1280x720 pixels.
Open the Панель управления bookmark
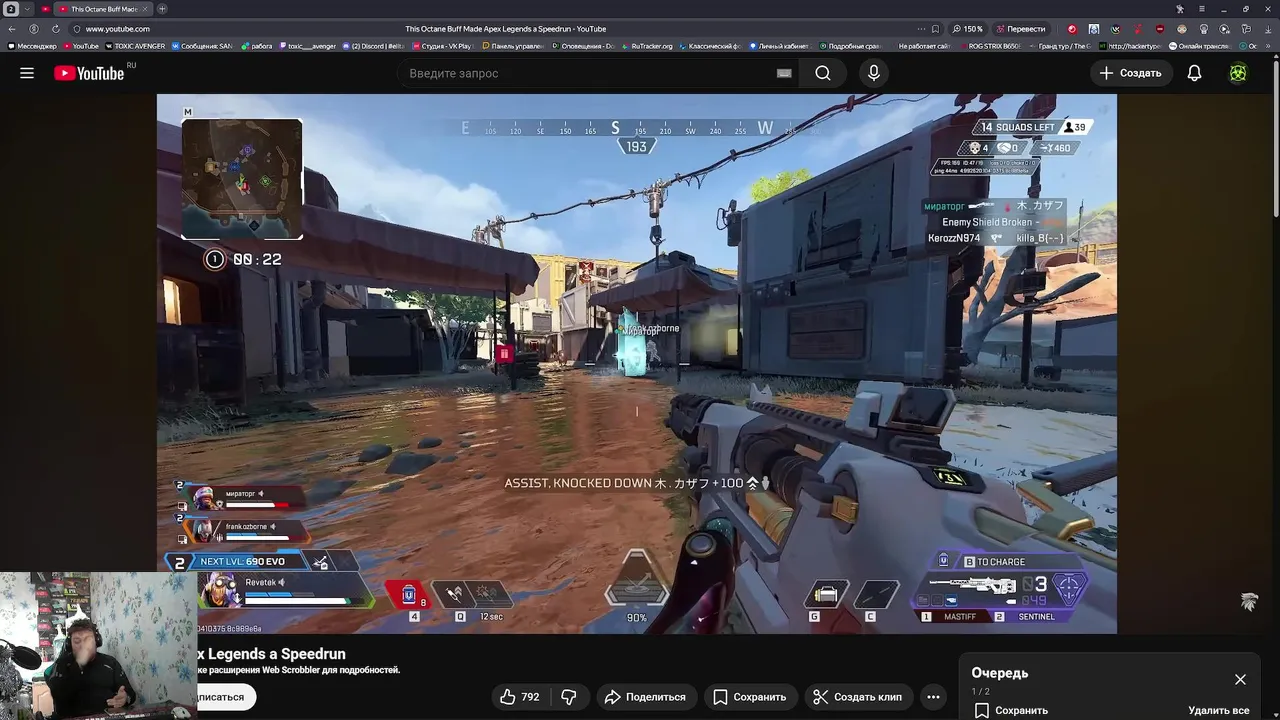(512, 46)
